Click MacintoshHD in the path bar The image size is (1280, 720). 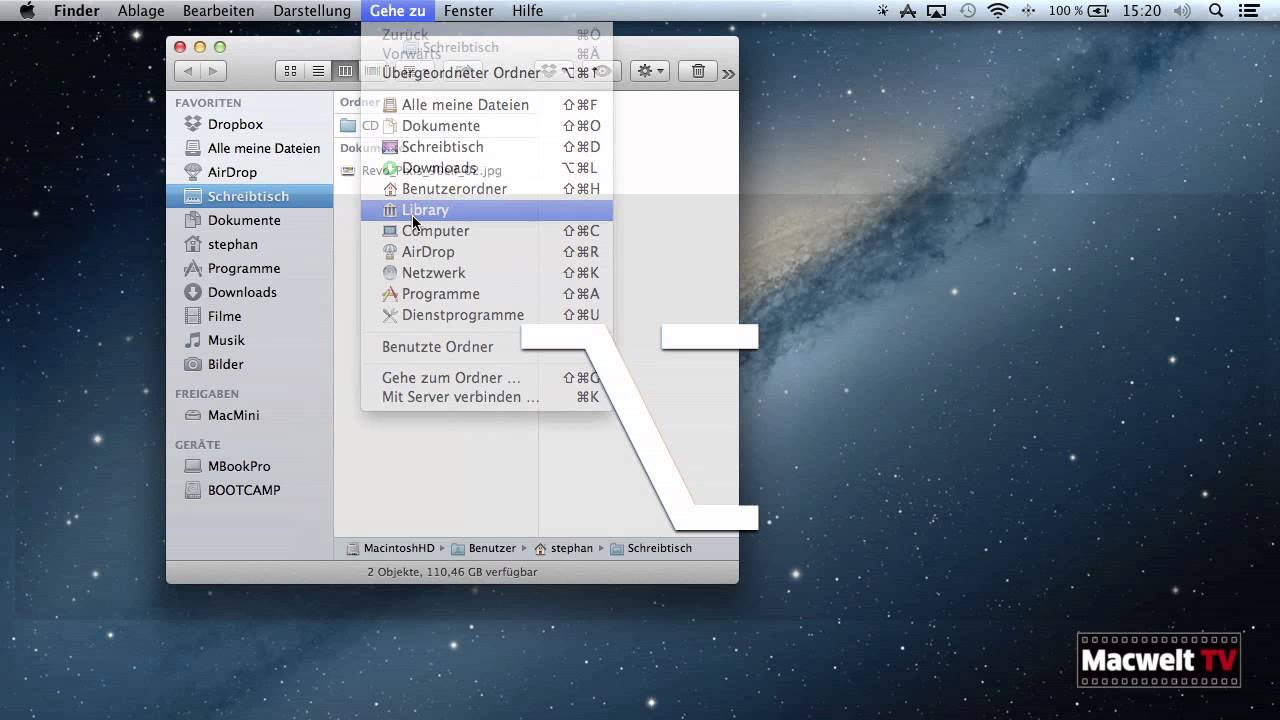coord(391,548)
